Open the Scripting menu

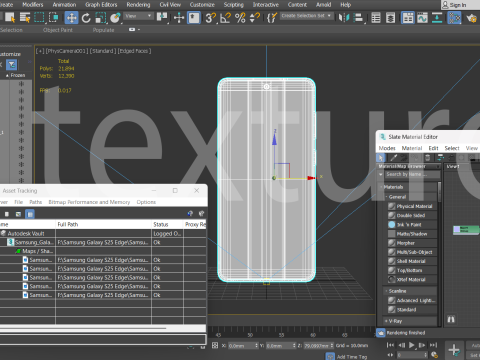tap(234, 5)
